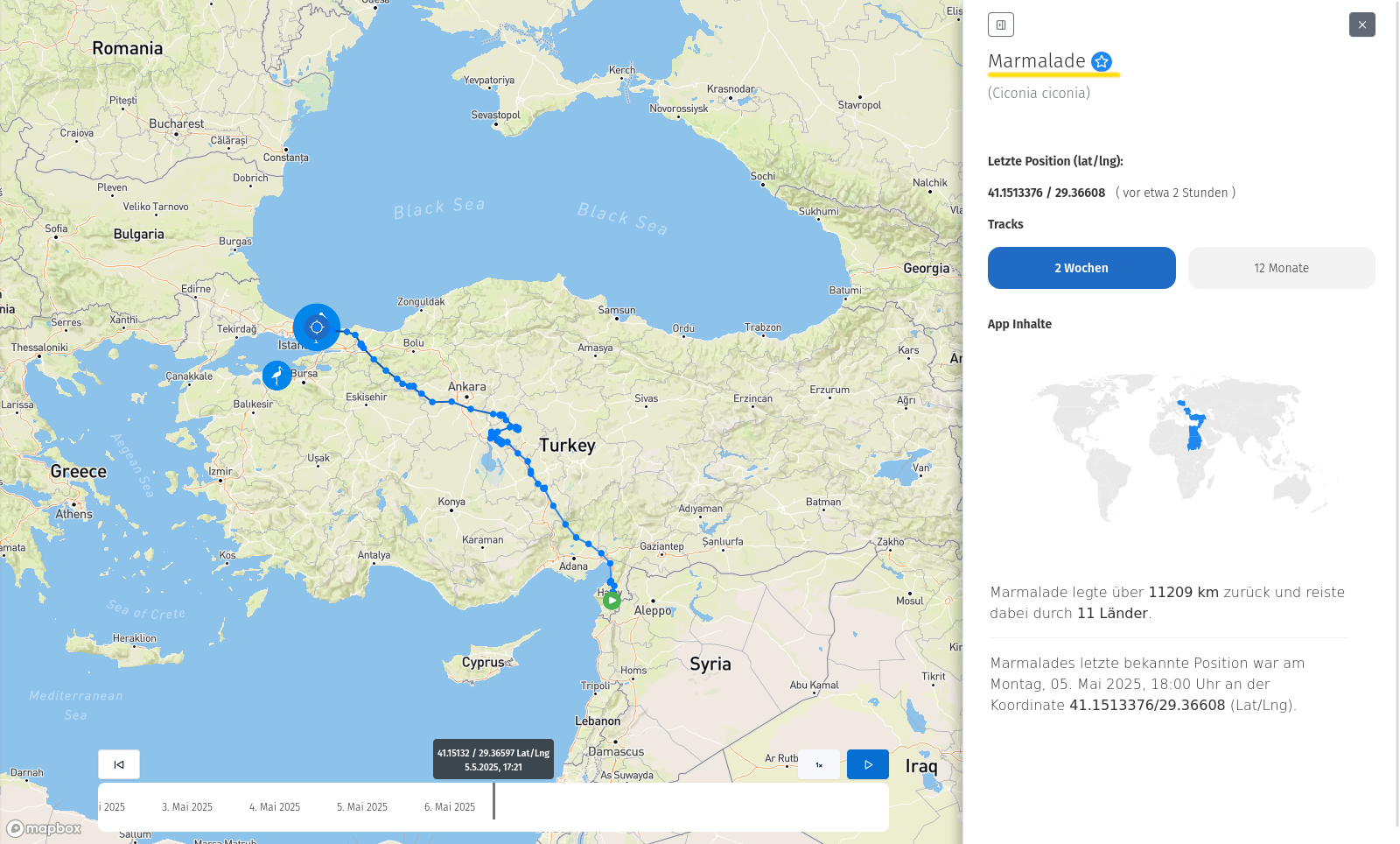This screenshot has width=1400, height=844.
Task: Click the sidebar collapse panel icon
Action: (x=1000, y=25)
